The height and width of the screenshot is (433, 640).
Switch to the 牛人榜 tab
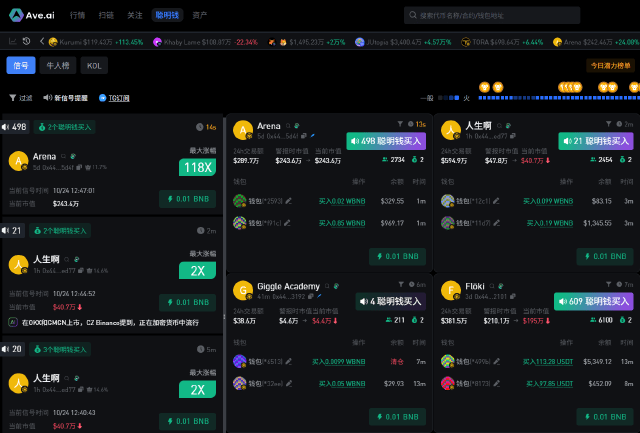coord(58,65)
